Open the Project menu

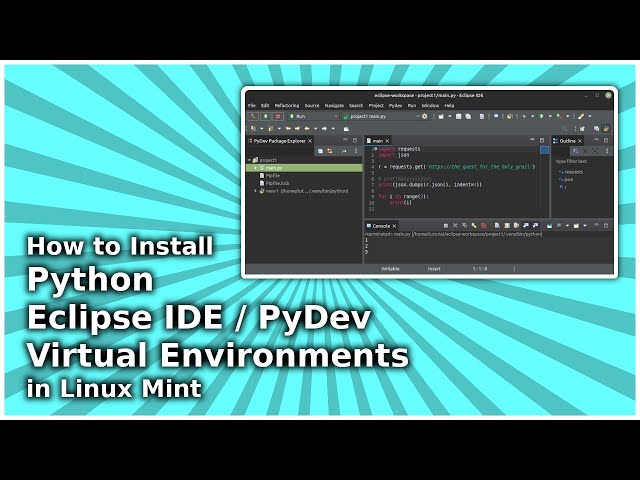[x=376, y=106]
